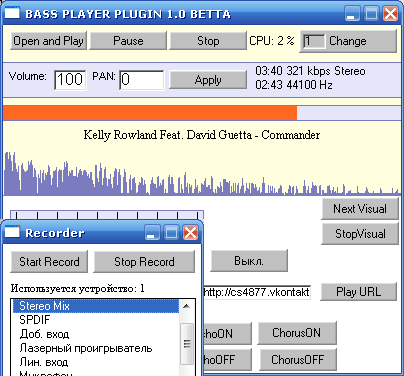Pause the current track

tap(128, 41)
